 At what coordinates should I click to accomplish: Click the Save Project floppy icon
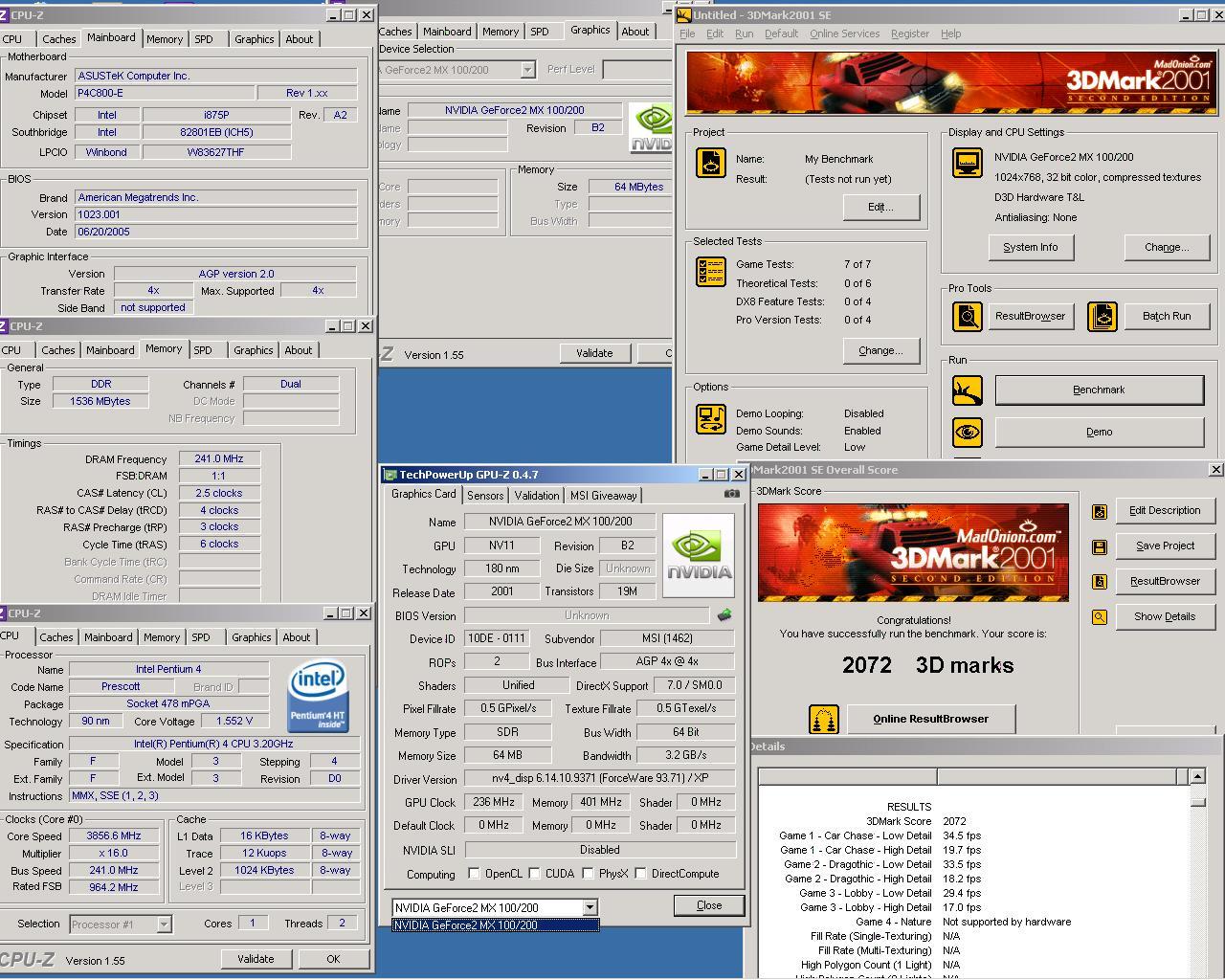pyautogui.click(x=1100, y=547)
